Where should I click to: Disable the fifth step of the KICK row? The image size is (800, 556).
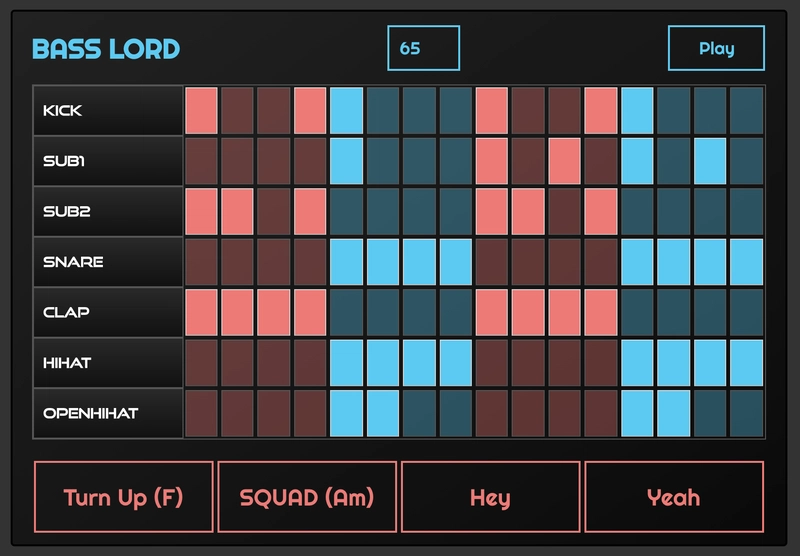tap(347, 111)
